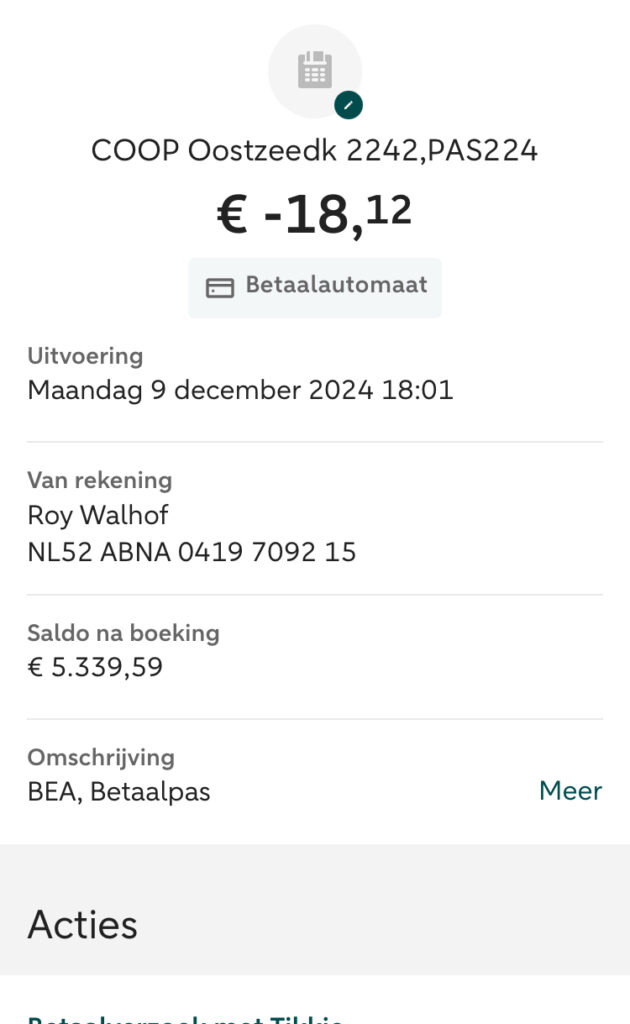Click the pencil edit badge on category icon
Image resolution: width=630 pixels, height=1024 pixels.
348,104
